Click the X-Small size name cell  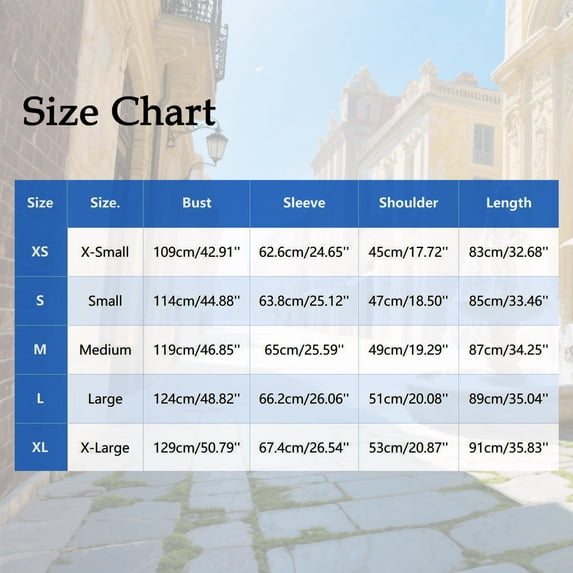105,252
